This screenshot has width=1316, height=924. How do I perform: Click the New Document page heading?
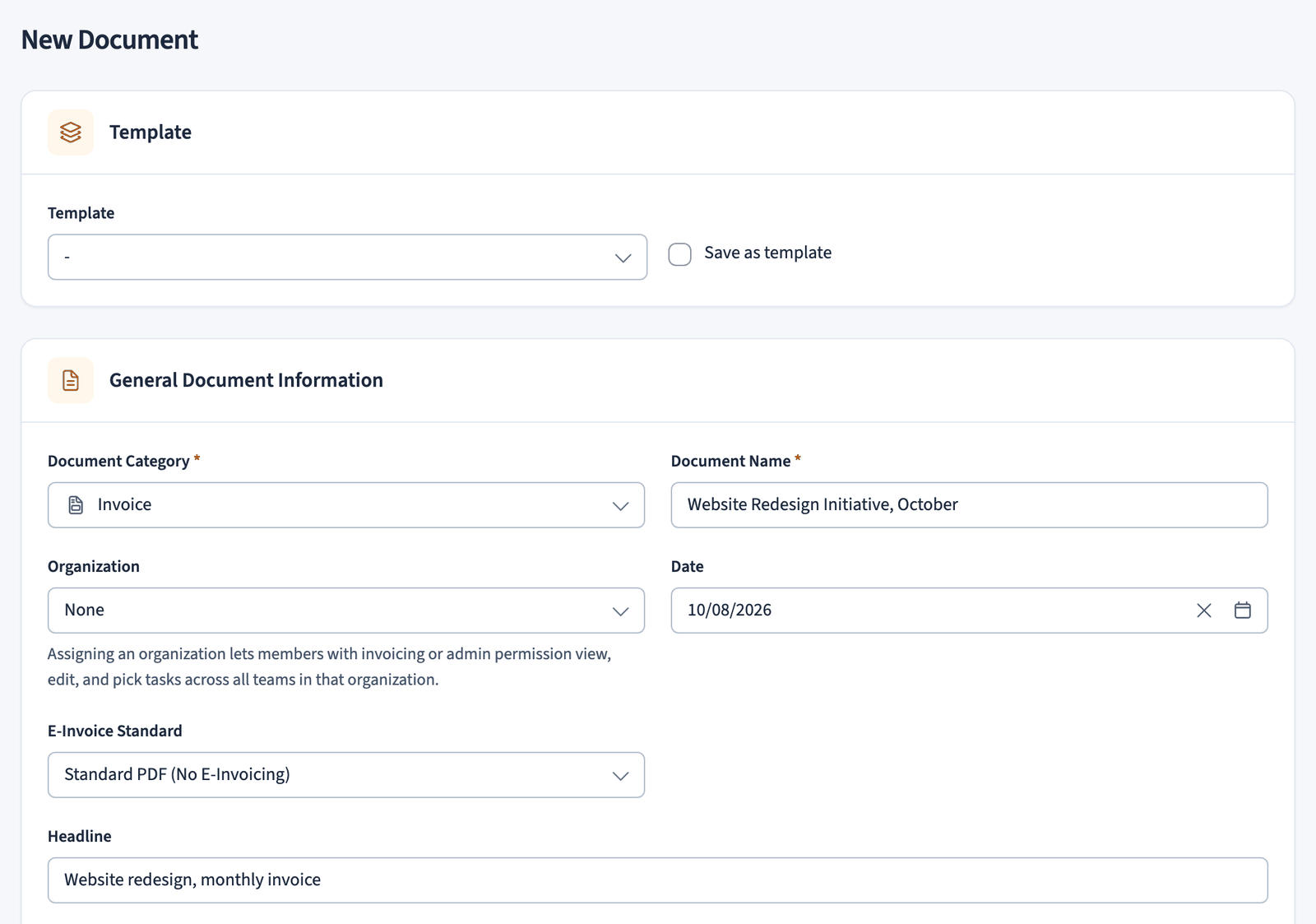pyautogui.click(x=109, y=39)
